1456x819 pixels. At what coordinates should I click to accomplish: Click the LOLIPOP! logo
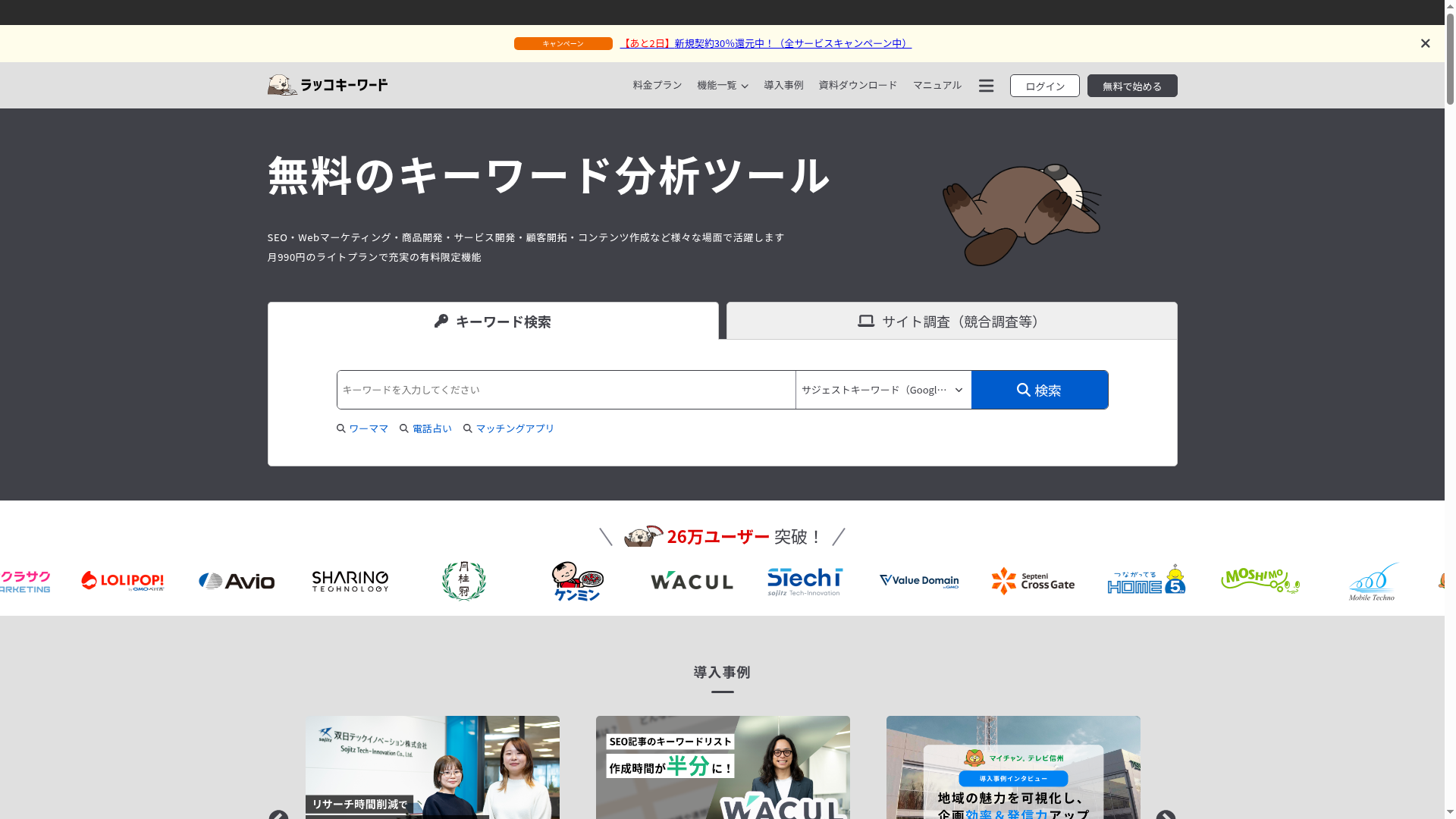(x=122, y=581)
